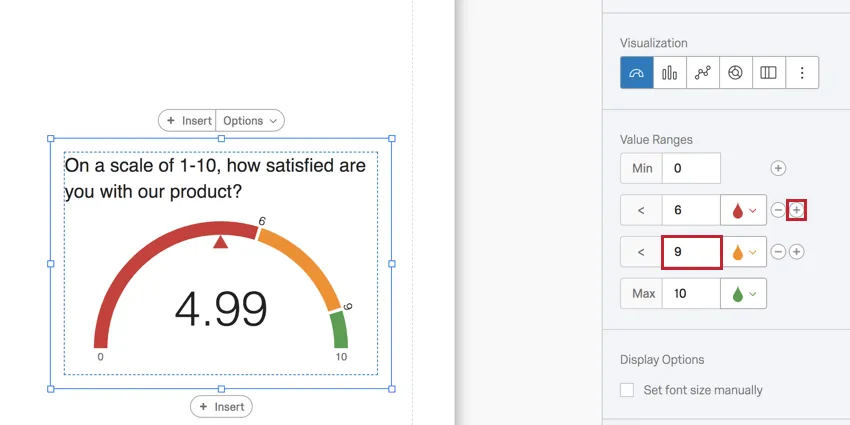The image size is (850, 425).
Task: Add range after the Min row
Action: coord(778,169)
